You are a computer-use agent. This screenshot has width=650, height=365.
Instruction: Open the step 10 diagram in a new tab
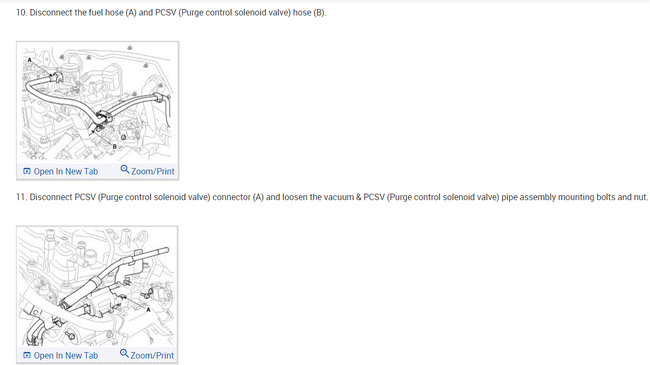pyautogui.click(x=61, y=171)
